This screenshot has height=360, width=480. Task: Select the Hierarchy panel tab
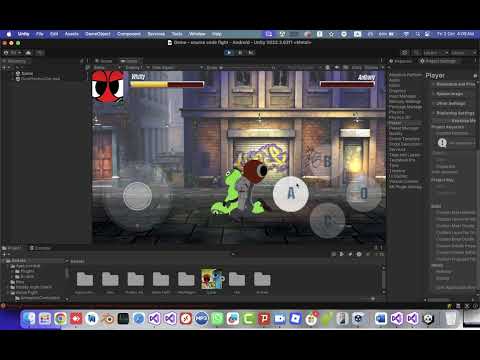(x=16, y=61)
